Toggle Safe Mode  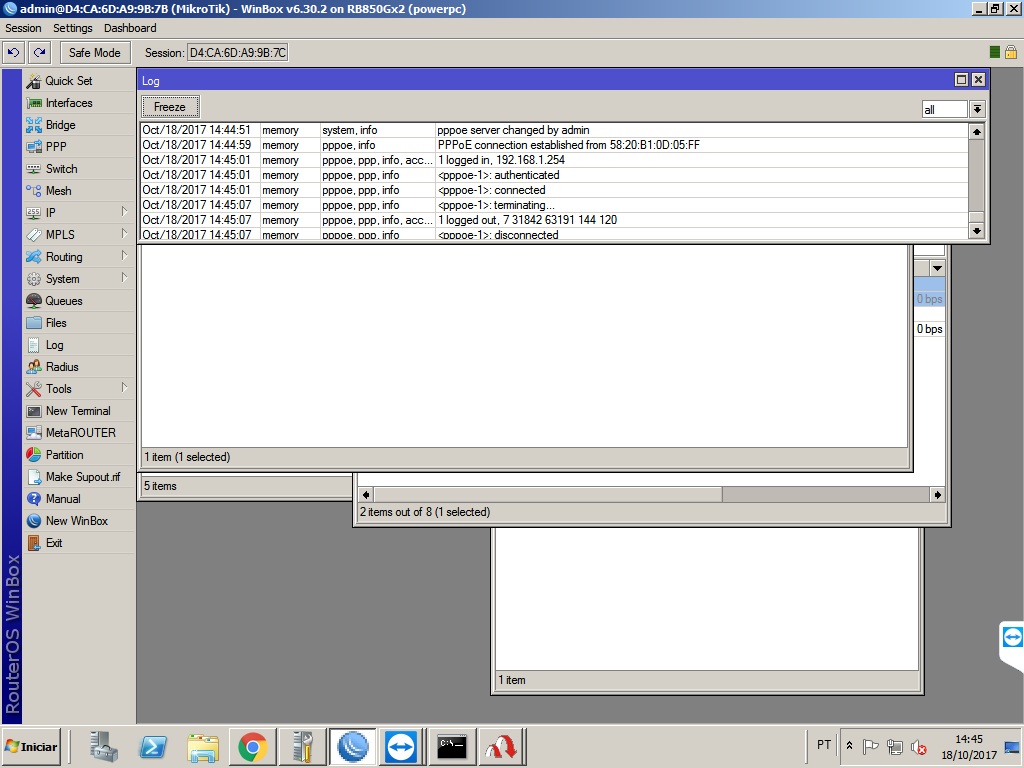pyautogui.click(x=95, y=53)
